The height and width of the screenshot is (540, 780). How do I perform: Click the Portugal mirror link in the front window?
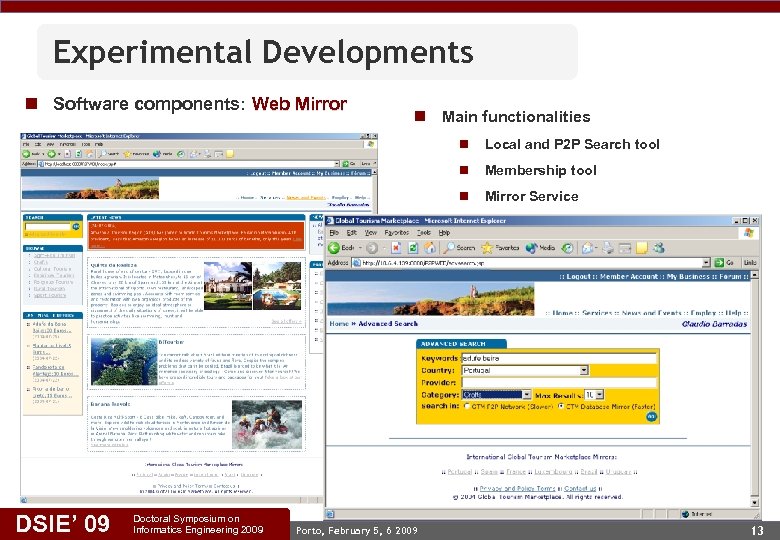[460, 471]
